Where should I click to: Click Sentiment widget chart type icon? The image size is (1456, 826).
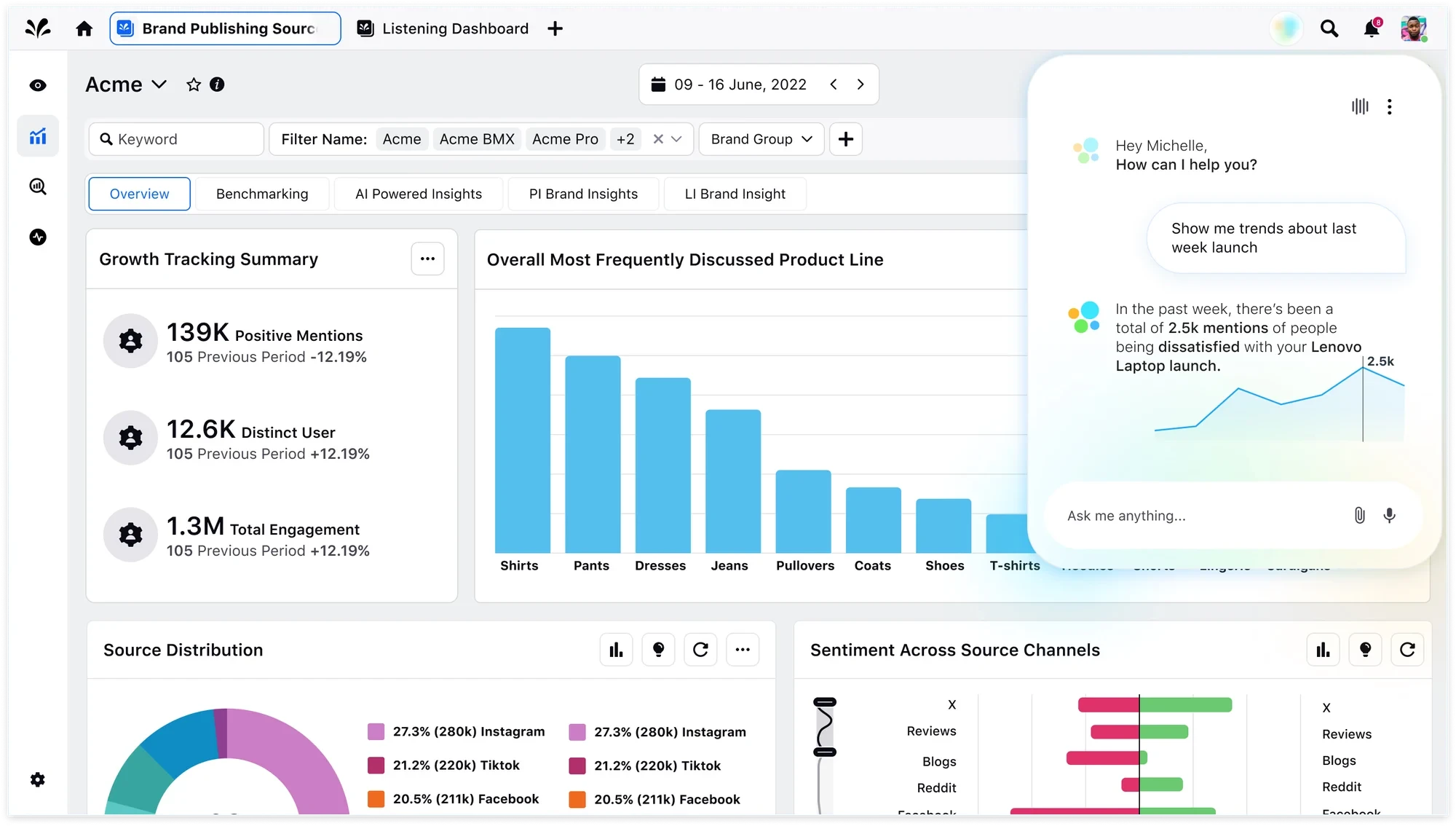[1324, 650]
